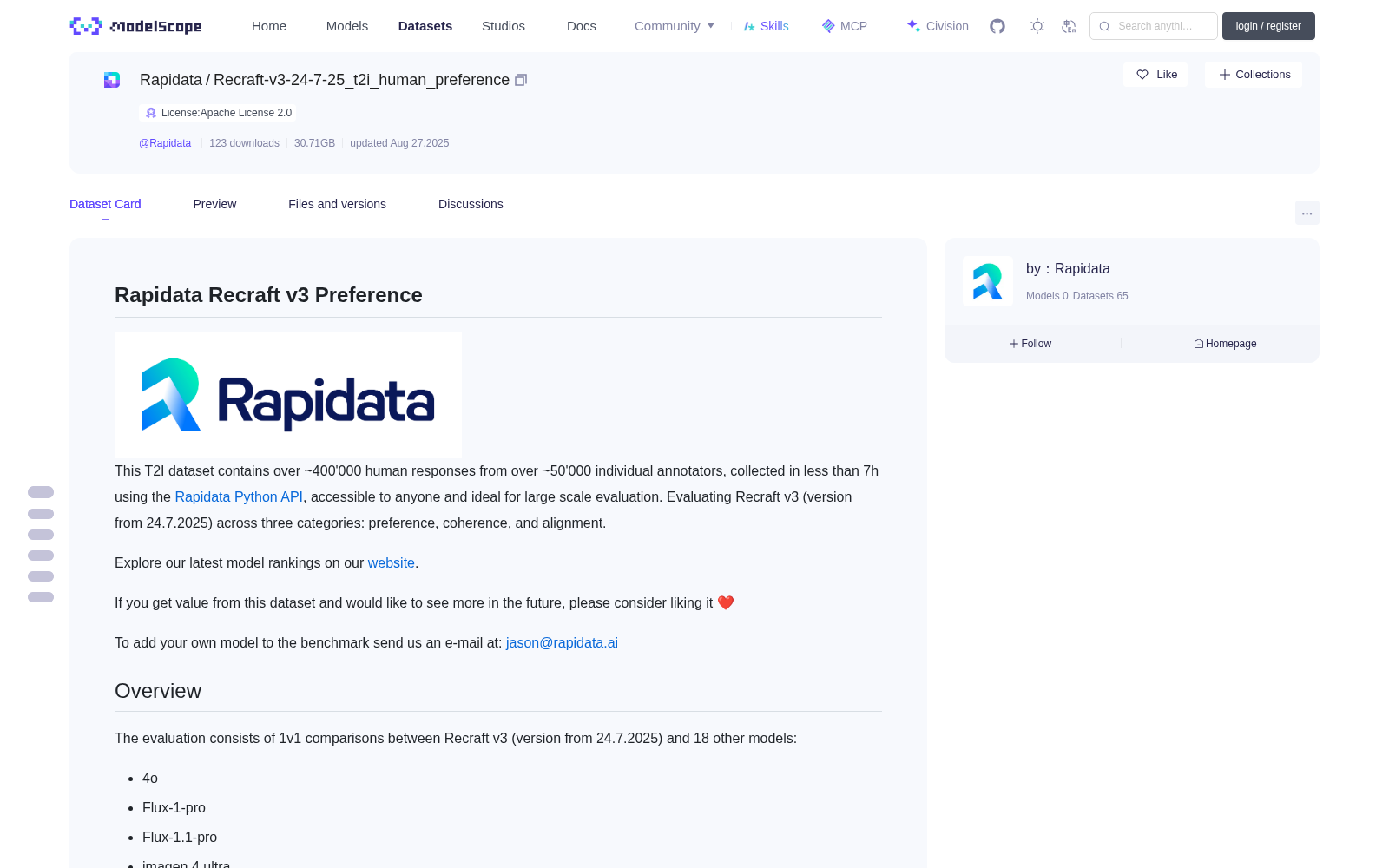The height and width of the screenshot is (868, 1389).
Task: Click the 'Flux-1-pro' list item
Action: tap(174, 808)
